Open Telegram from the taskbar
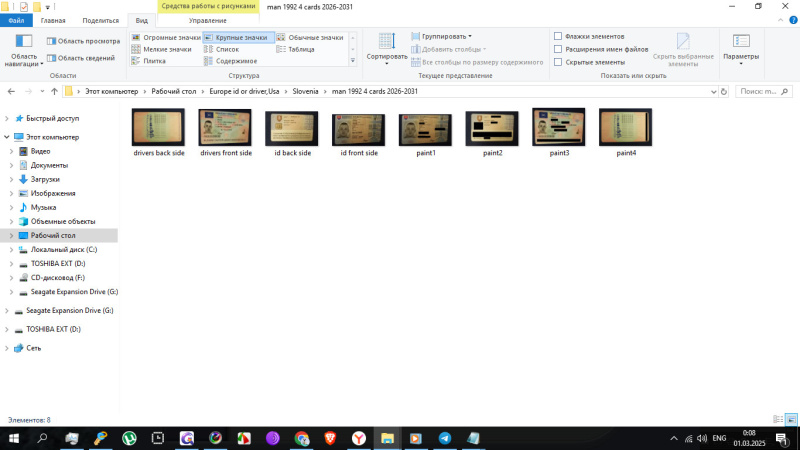Image resolution: width=800 pixels, height=450 pixels. click(x=444, y=438)
